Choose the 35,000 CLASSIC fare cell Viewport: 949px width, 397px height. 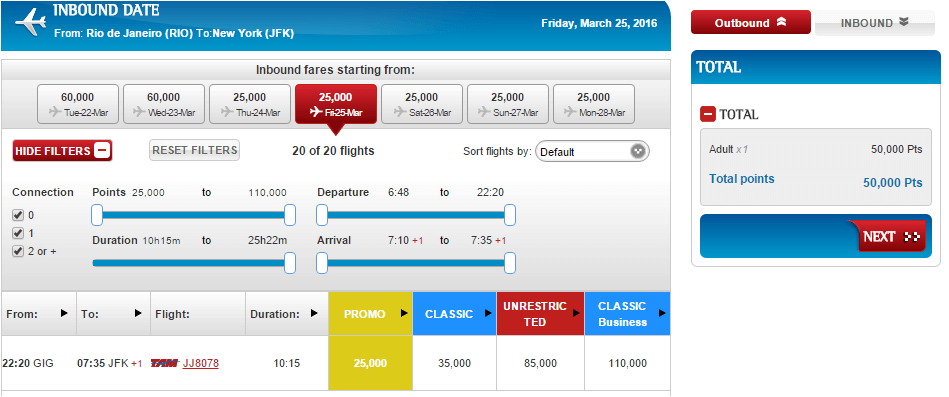click(x=455, y=364)
